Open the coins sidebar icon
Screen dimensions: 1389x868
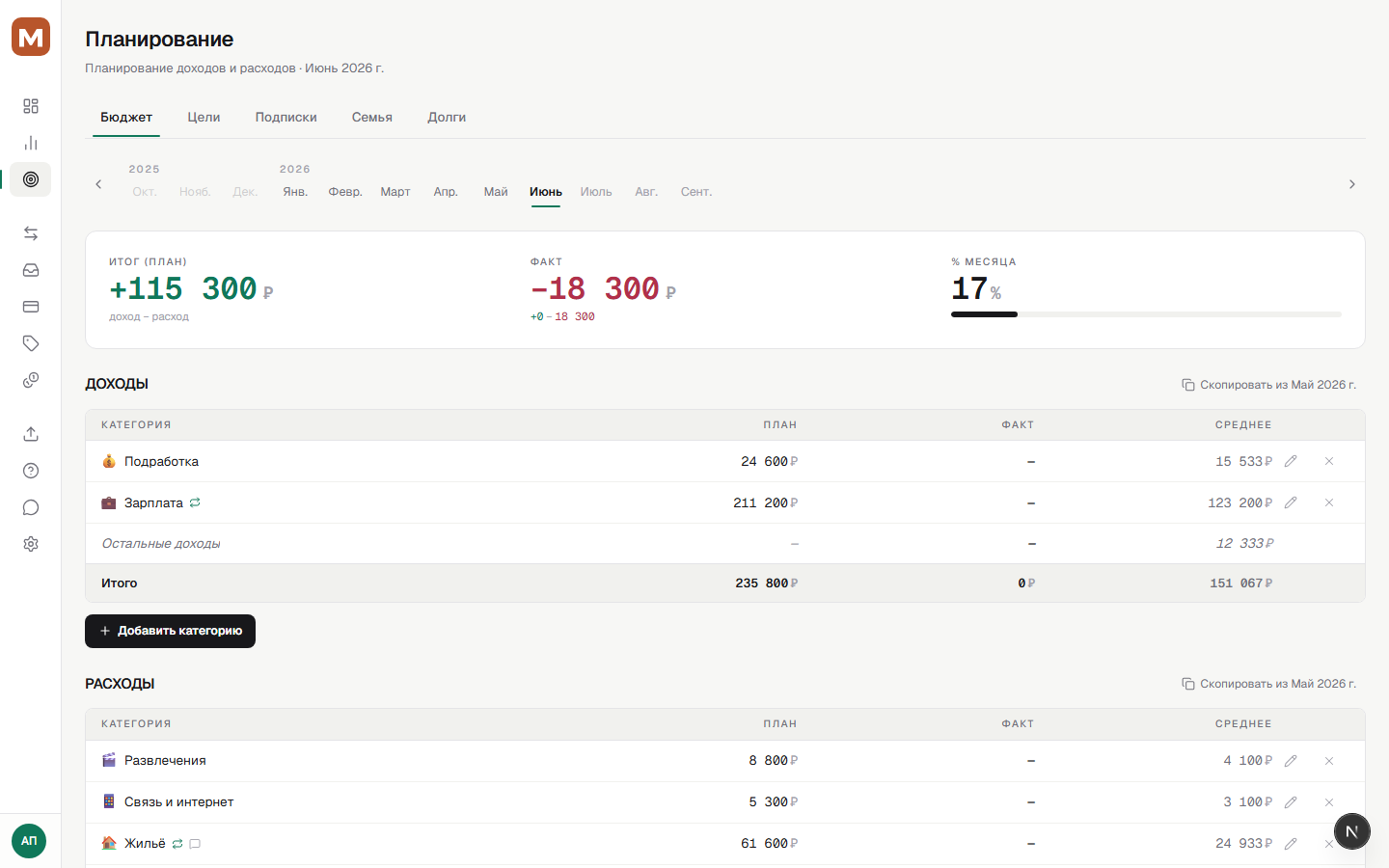[31, 380]
